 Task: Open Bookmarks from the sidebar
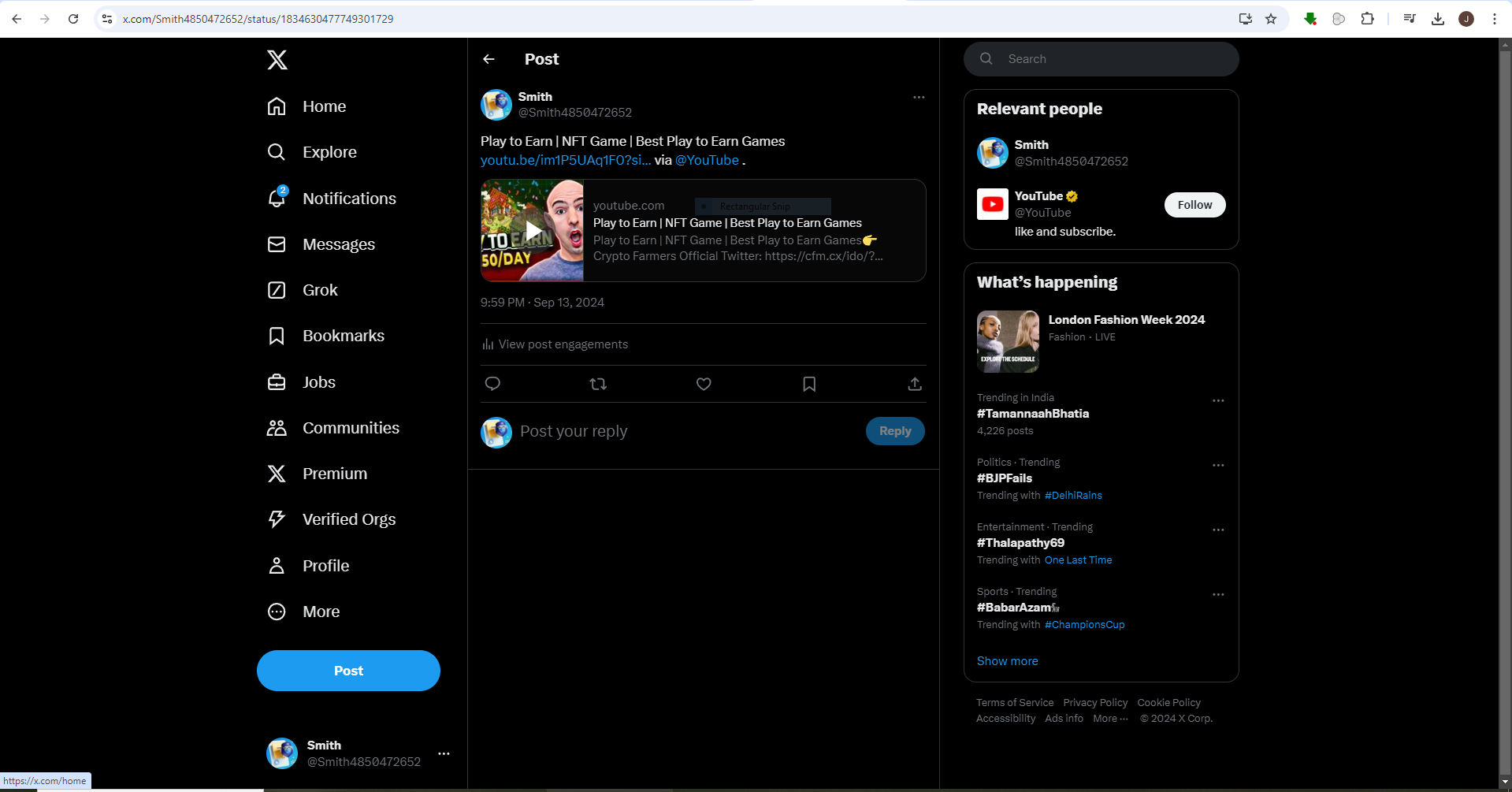coord(326,336)
